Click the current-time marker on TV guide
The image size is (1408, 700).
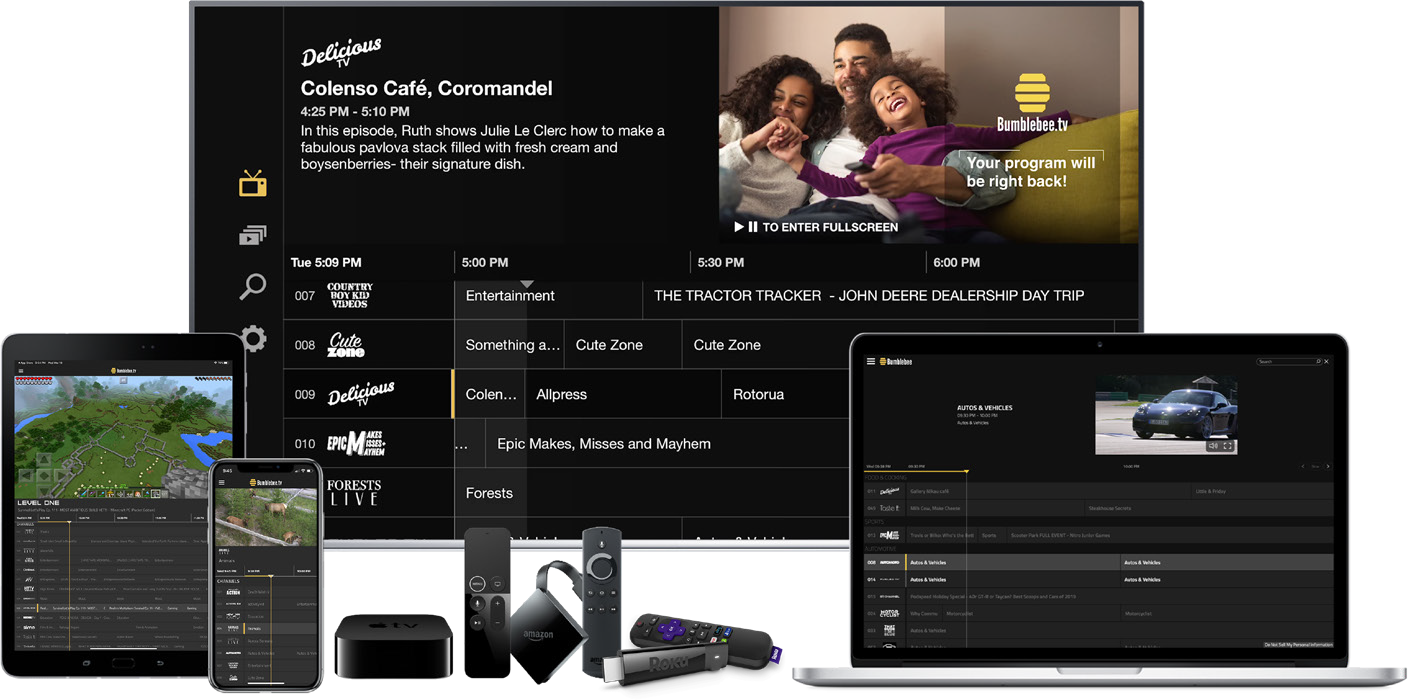coord(527,284)
